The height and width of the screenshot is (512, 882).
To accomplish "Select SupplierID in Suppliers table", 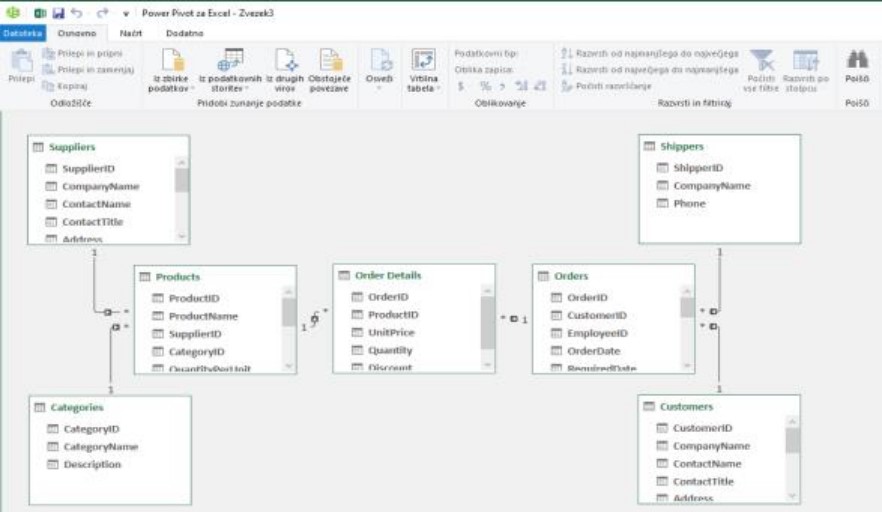I will [x=88, y=168].
